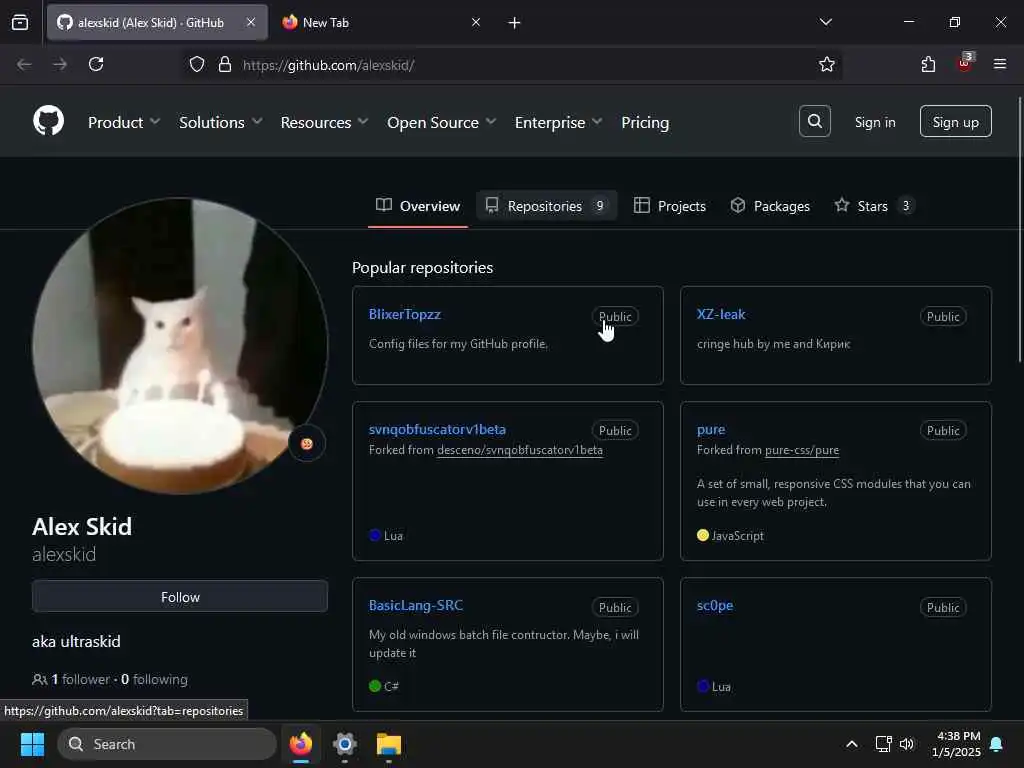Click Alex Skid's profile avatar picture

pos(180,346)
